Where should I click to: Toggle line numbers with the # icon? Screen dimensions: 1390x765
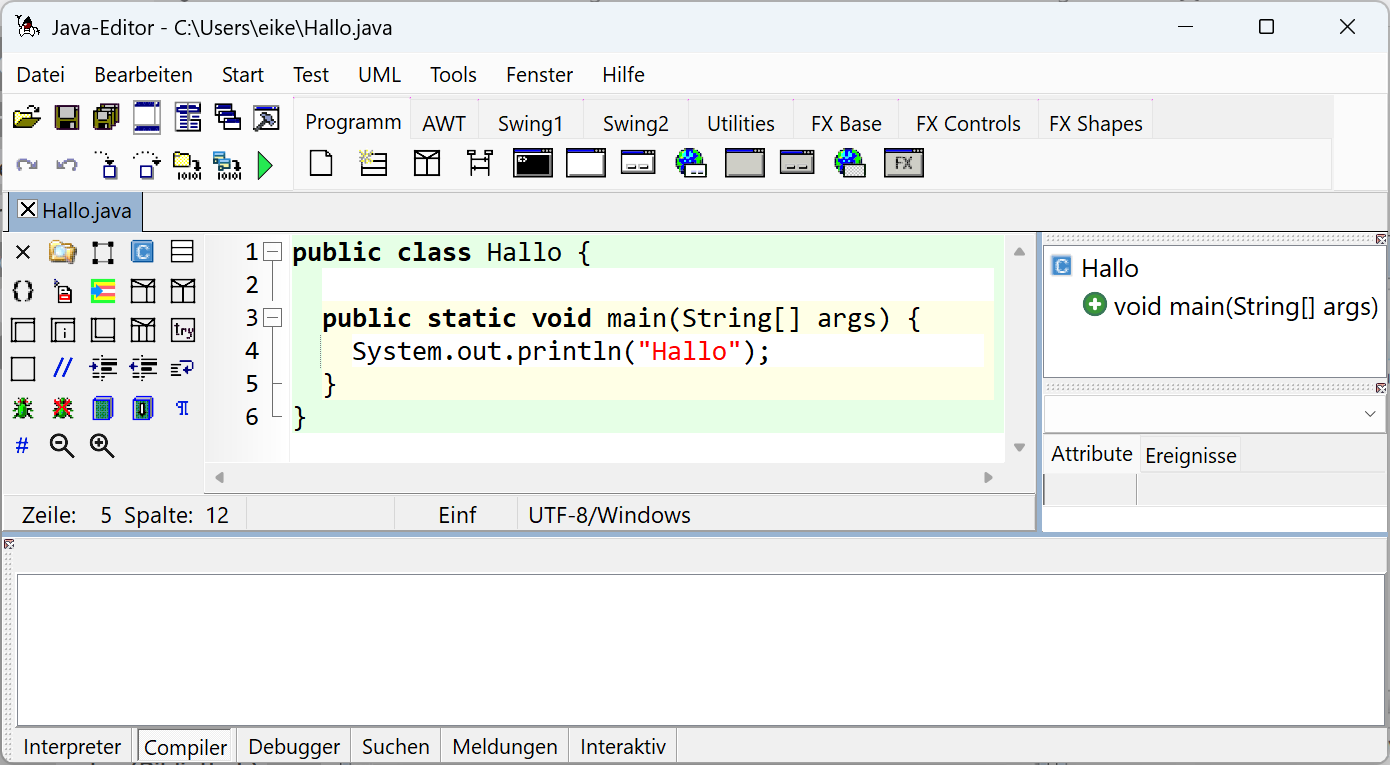pyautogui.click(x=22, y=446)
